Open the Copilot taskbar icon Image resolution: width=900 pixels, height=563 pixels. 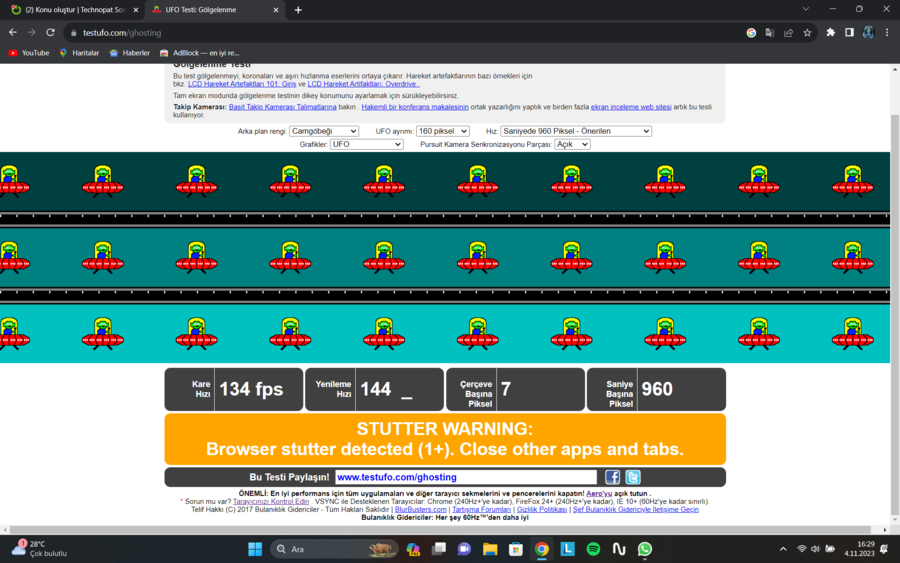(413, 549)
